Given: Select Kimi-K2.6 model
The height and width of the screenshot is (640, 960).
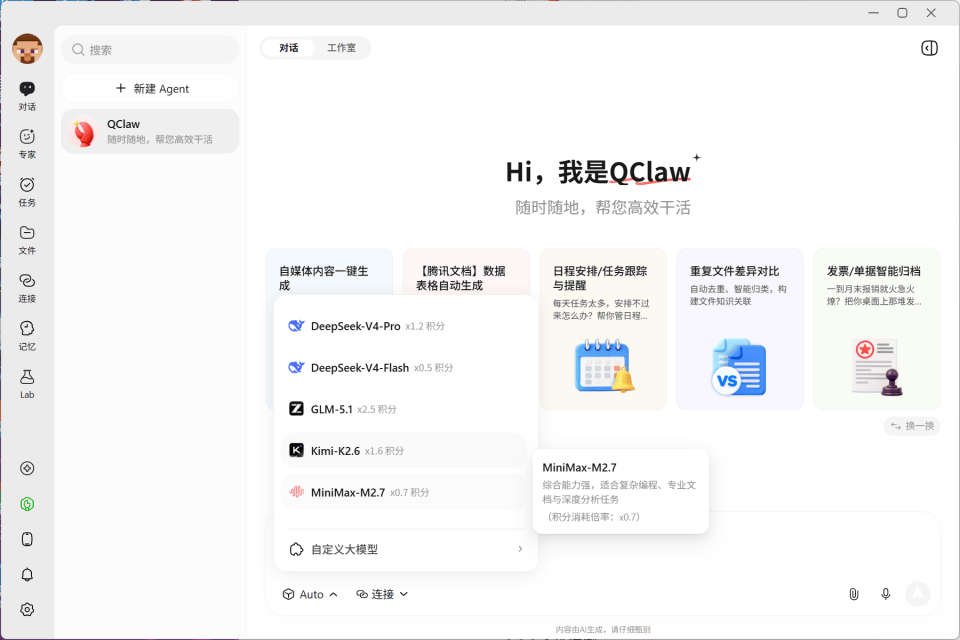Looking at the screenshot, I should tap(403, 451).
